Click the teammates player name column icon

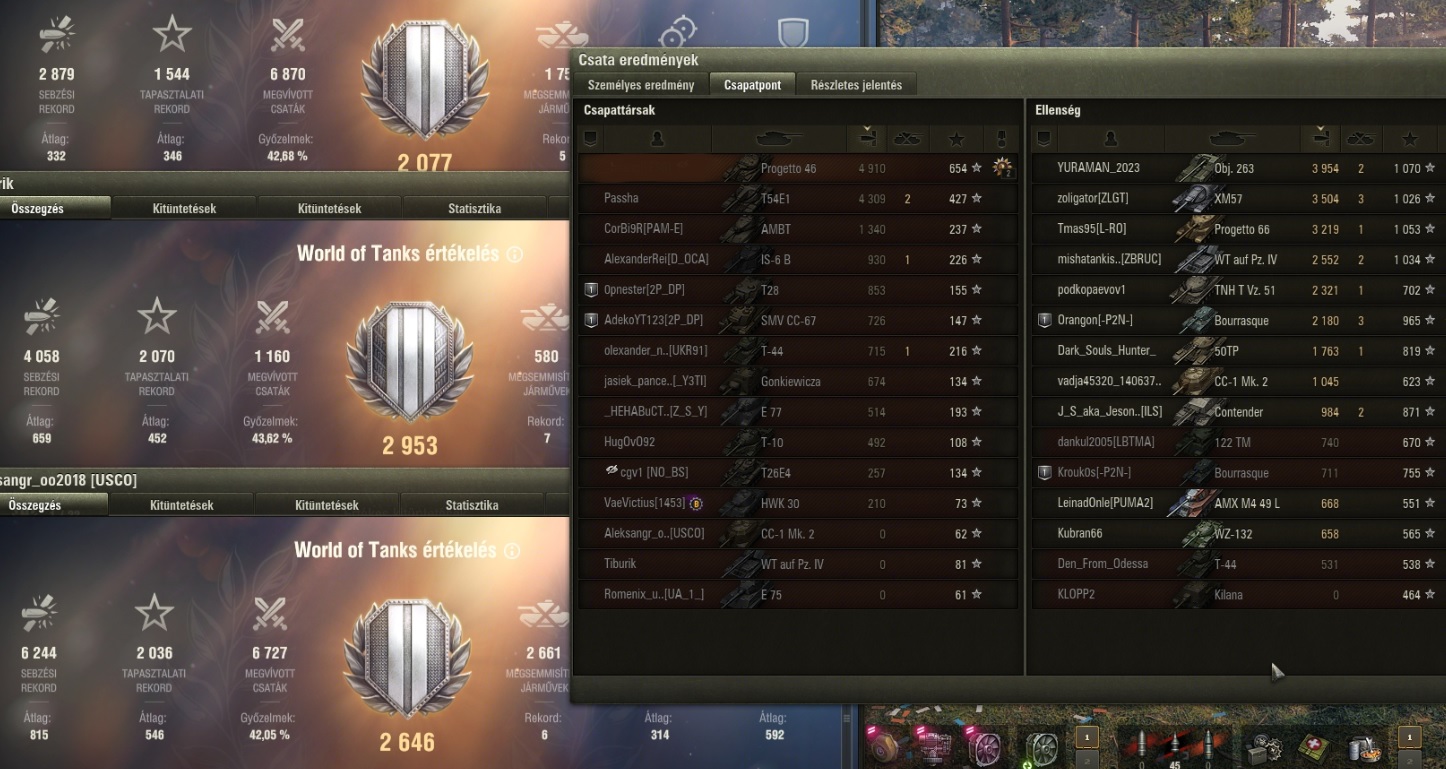(656, 138)
